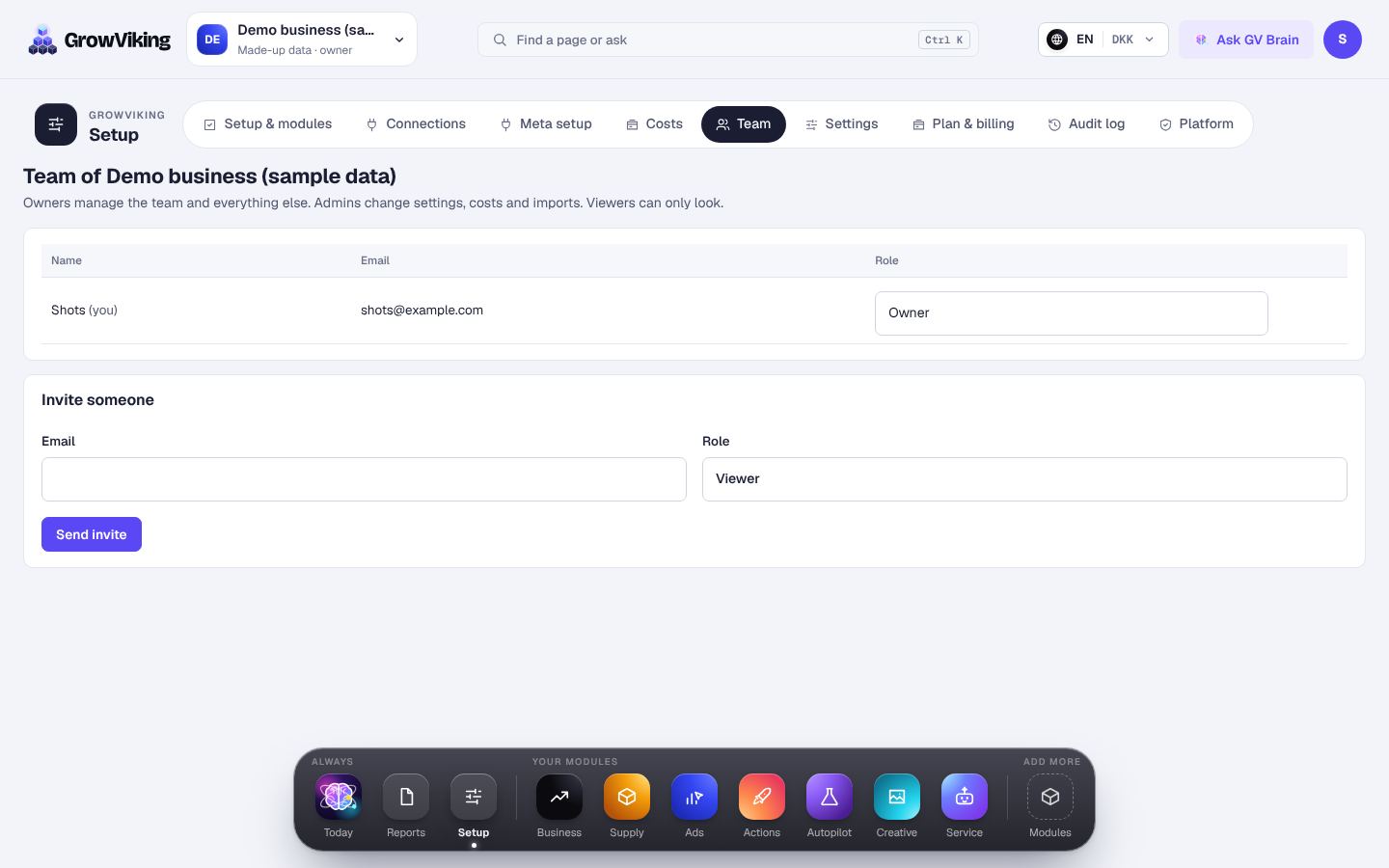This screenshot has width=1389, height=868.
Task: Open the Platform tab
Action: click(x=1196, y=124)
